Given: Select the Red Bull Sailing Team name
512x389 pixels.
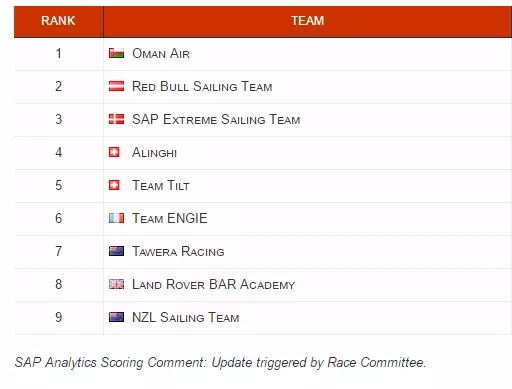Looking at the screenshot, I should [202, 86].
